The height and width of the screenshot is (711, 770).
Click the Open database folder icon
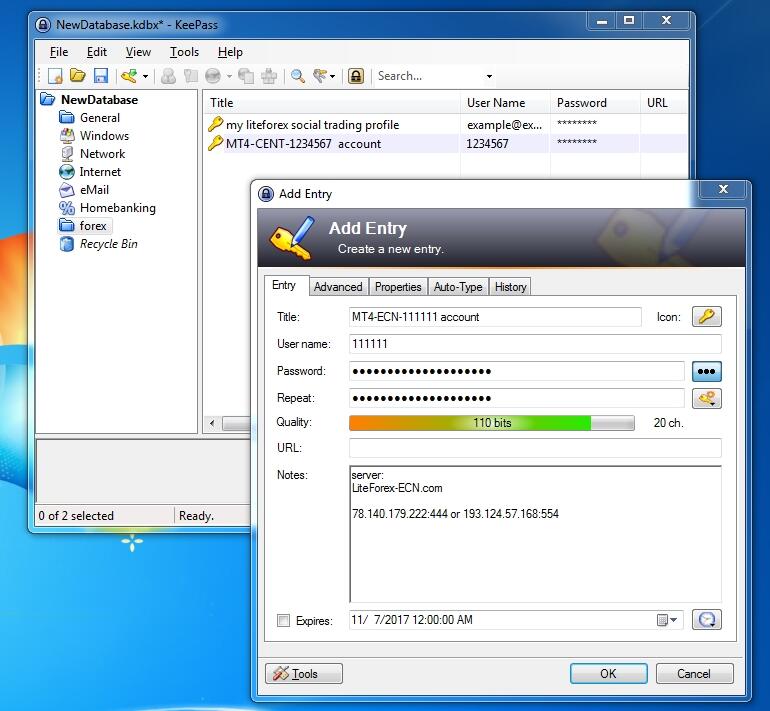click(78, 76)
